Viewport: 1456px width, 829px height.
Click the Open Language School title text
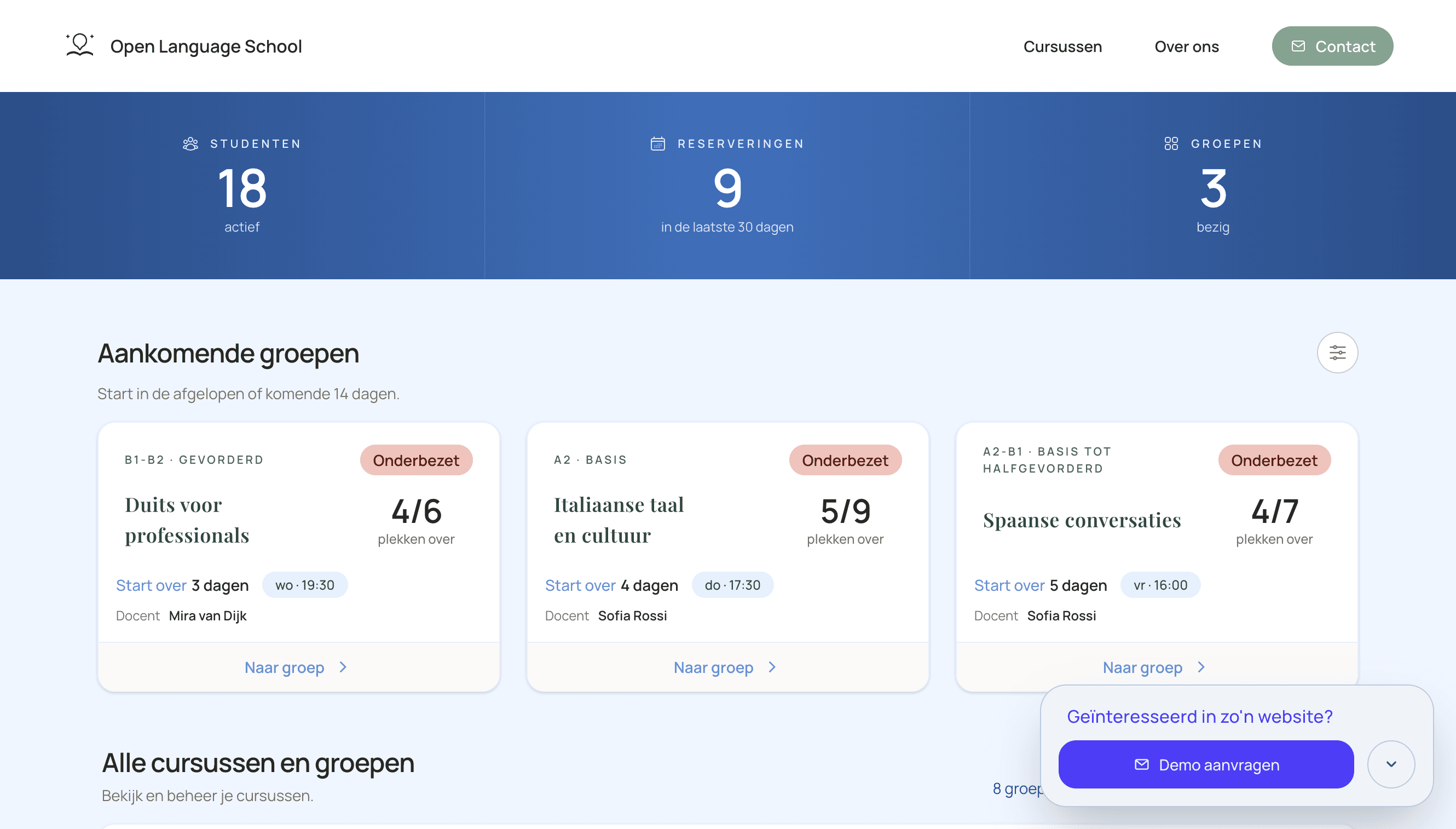[x=206, y=46]
